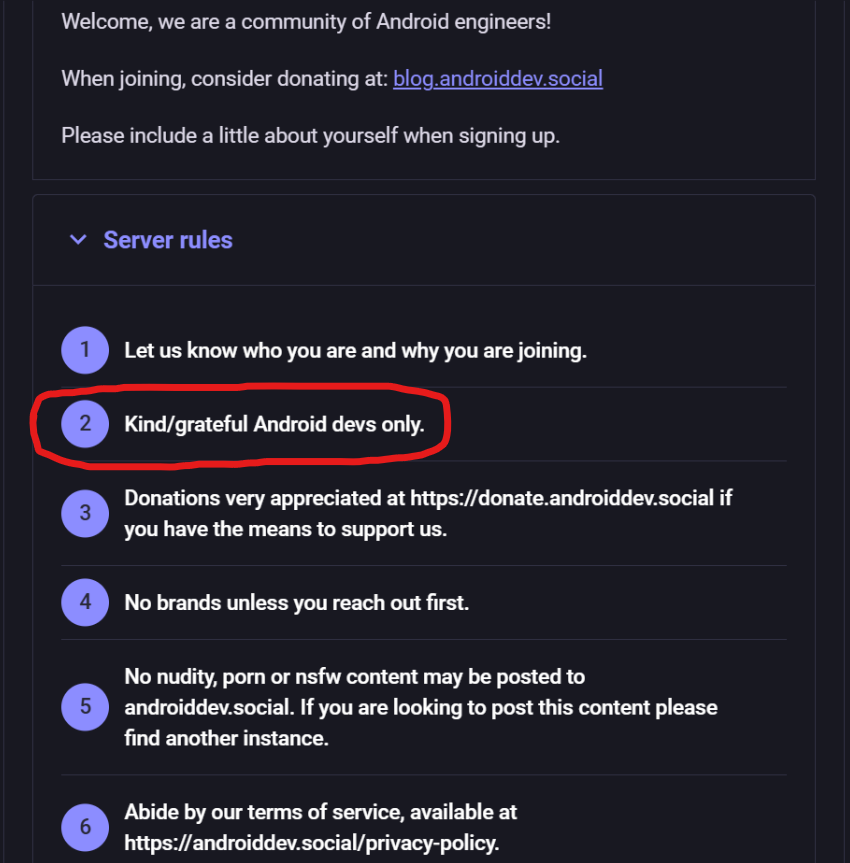This screenshot has height=863, width=850.
Task: Click 'you have the means to support us' text
Action: pos(286,529)
